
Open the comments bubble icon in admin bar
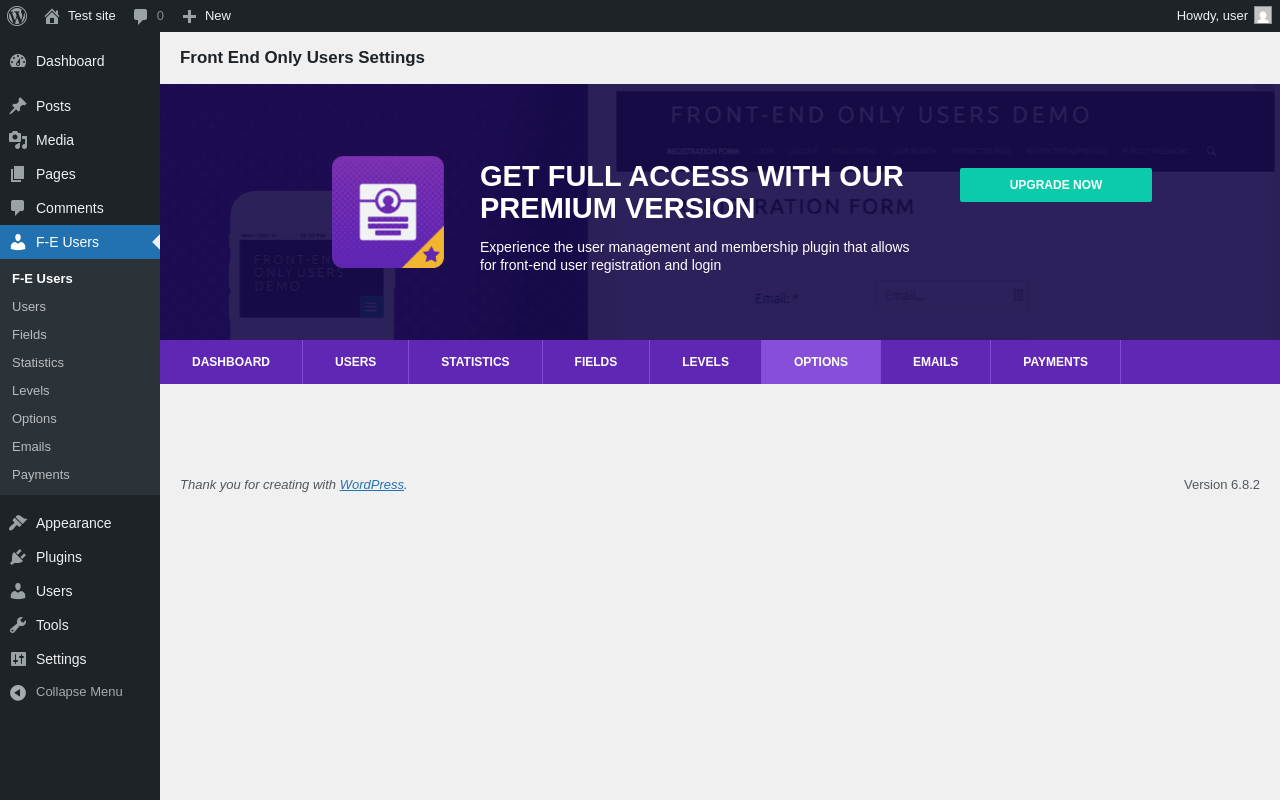coord(141,16)
